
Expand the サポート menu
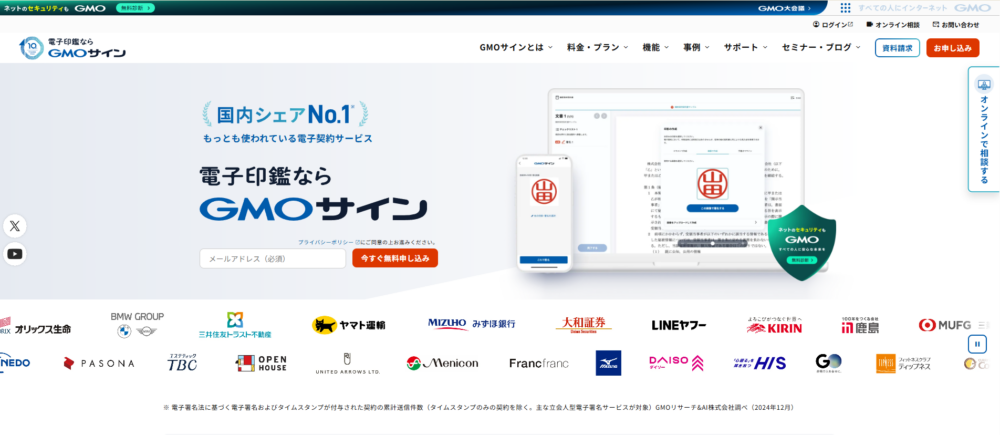(746, 47)
